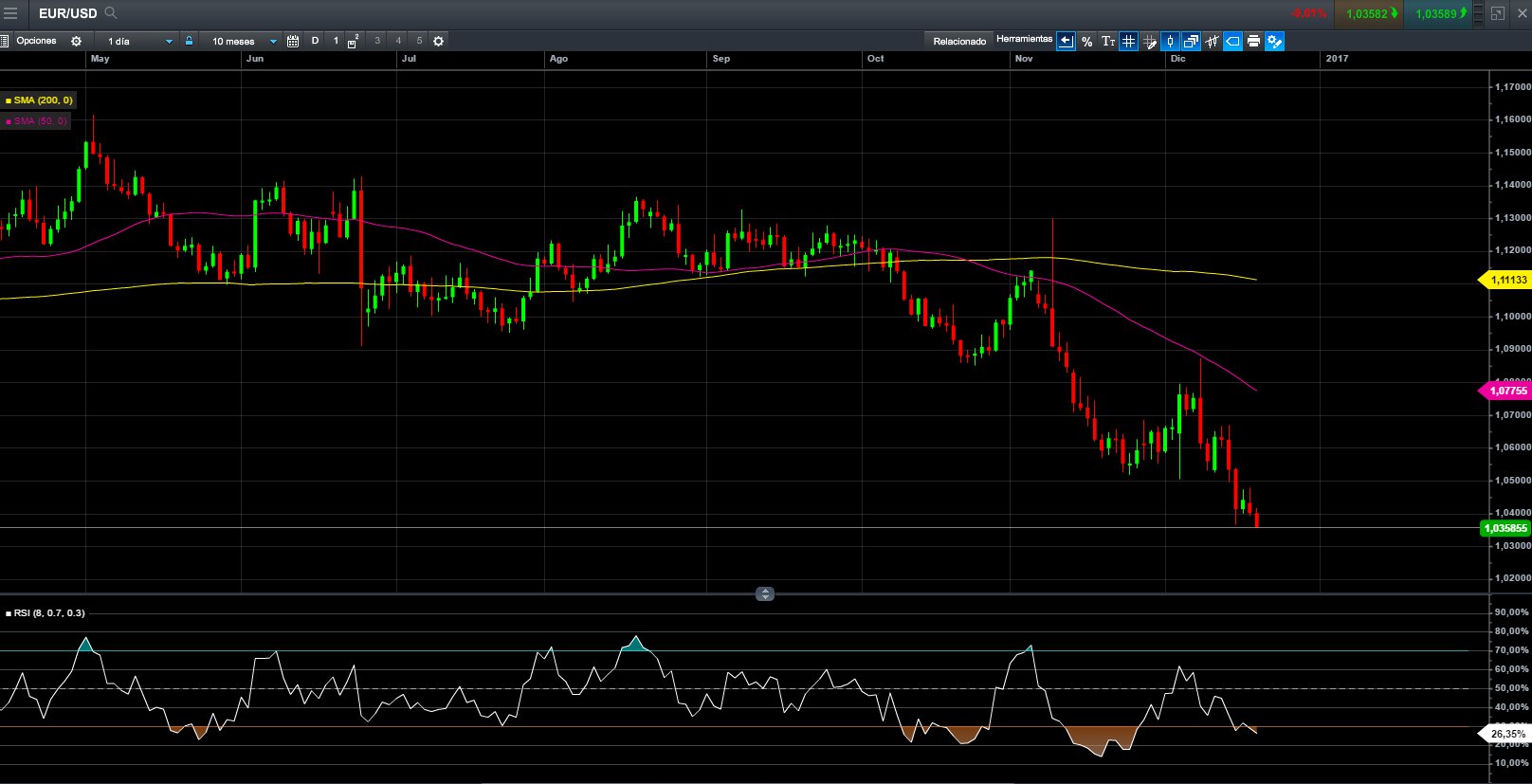Select the text annotation tool

(x=1108, y=41)
